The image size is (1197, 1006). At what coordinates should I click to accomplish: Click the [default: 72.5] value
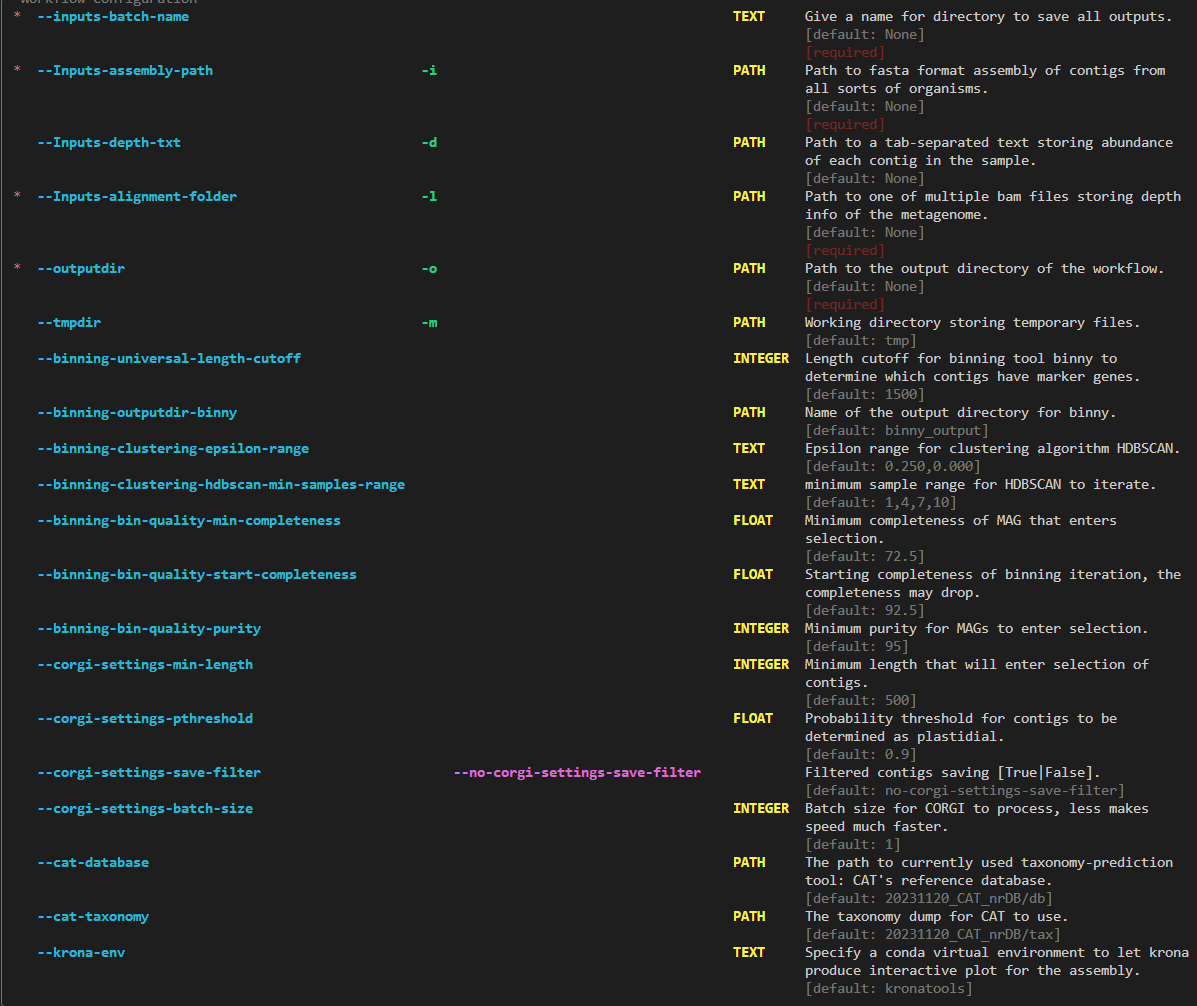[865, 556]
